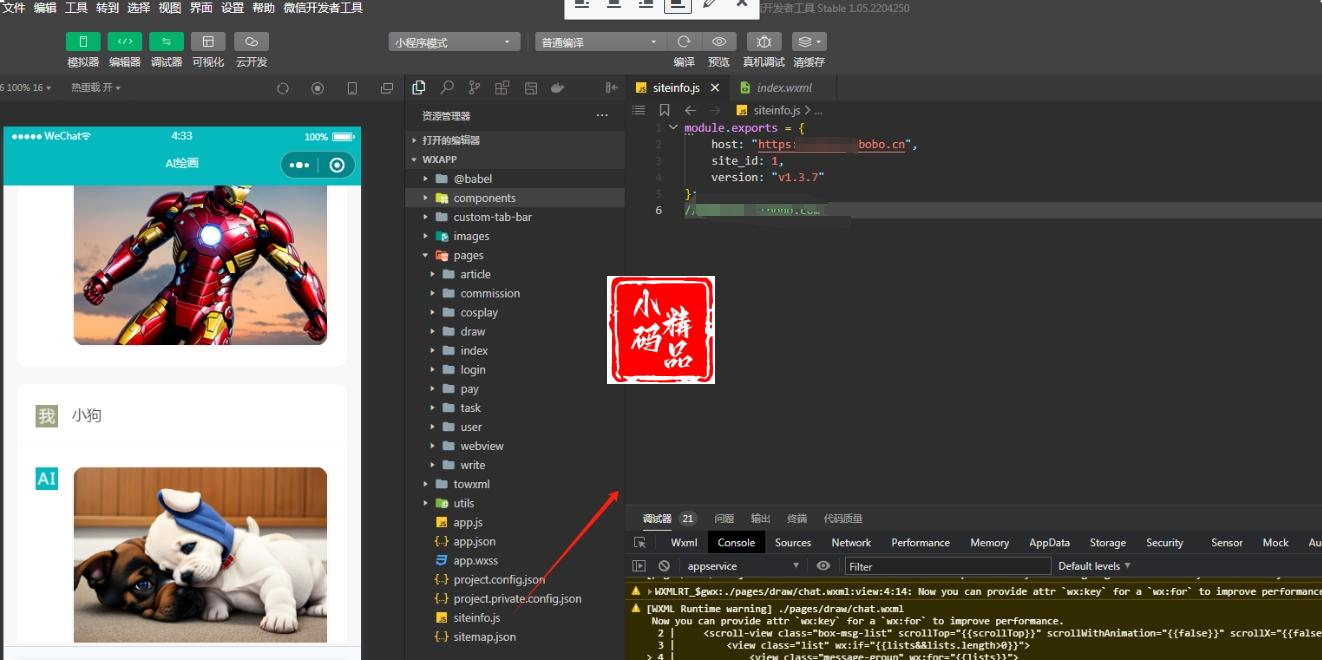1322x660 pixels.
Task: Click the 真机调试 bug icon
Action: coord(764,42)
